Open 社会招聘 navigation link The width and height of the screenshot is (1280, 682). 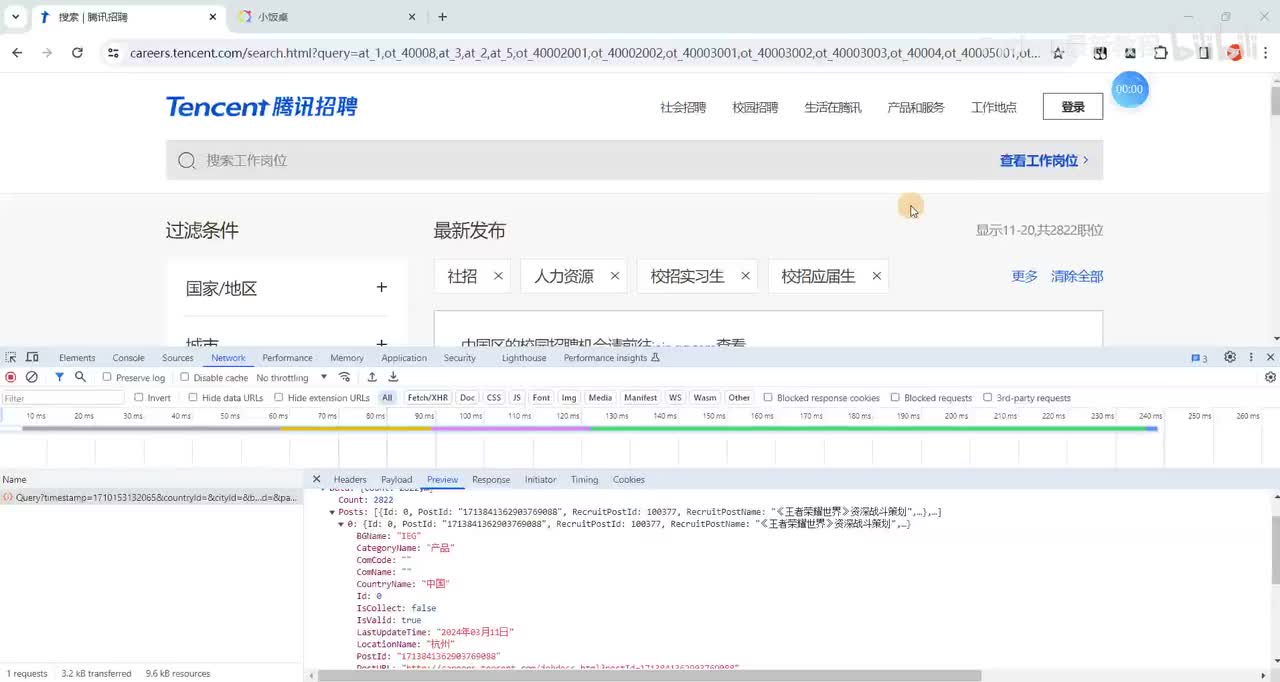tap(683, 107)
